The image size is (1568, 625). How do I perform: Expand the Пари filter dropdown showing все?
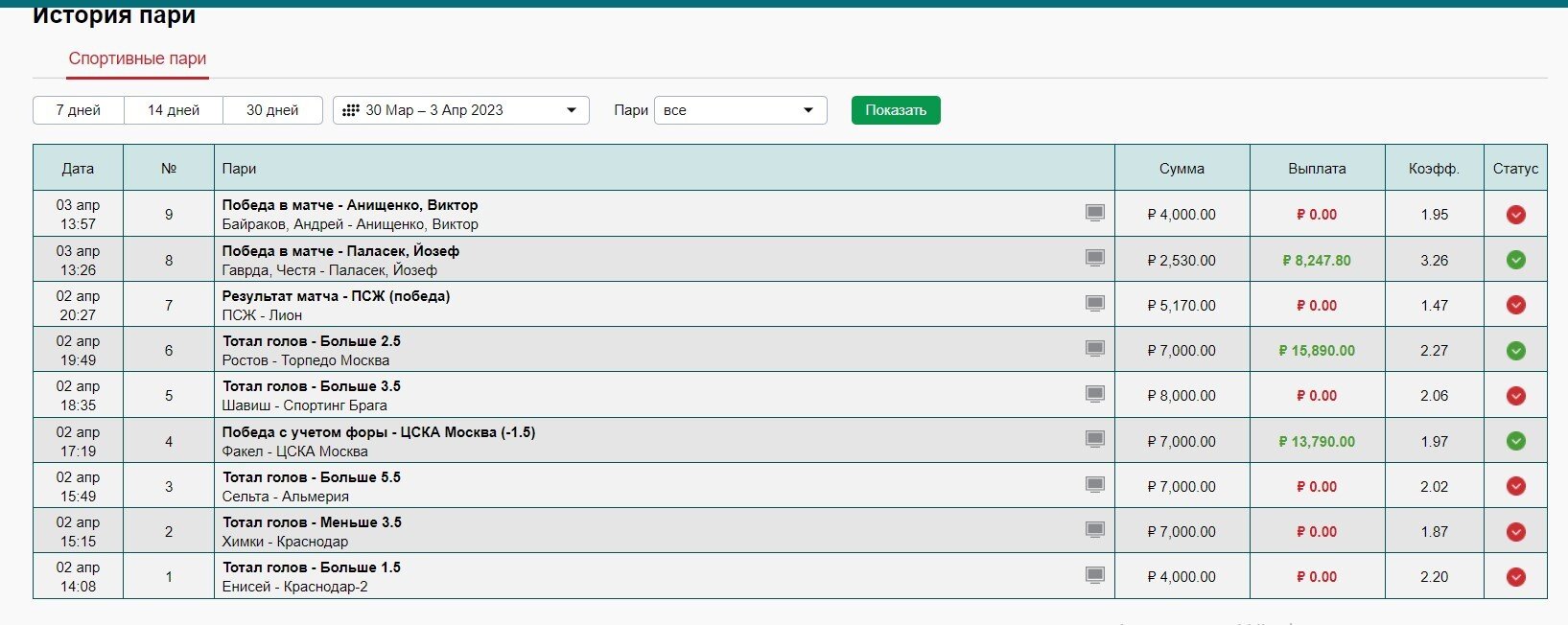coord(739,110)
